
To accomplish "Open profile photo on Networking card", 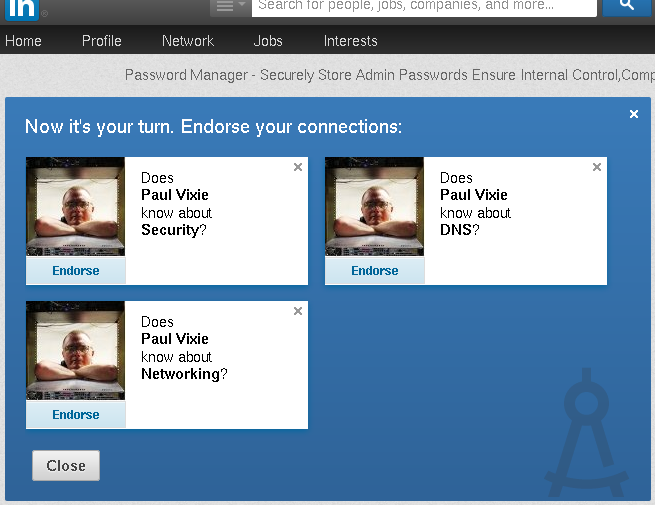I will coord(76,350).
